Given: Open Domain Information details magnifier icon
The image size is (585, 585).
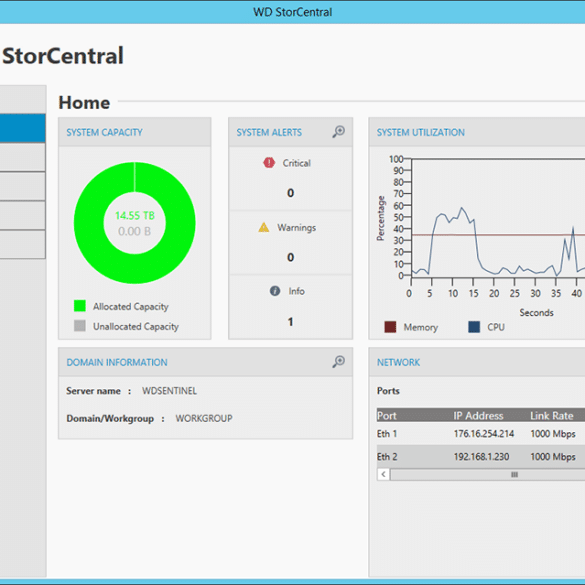Looking at the screenshot, I should pos(338,362).
